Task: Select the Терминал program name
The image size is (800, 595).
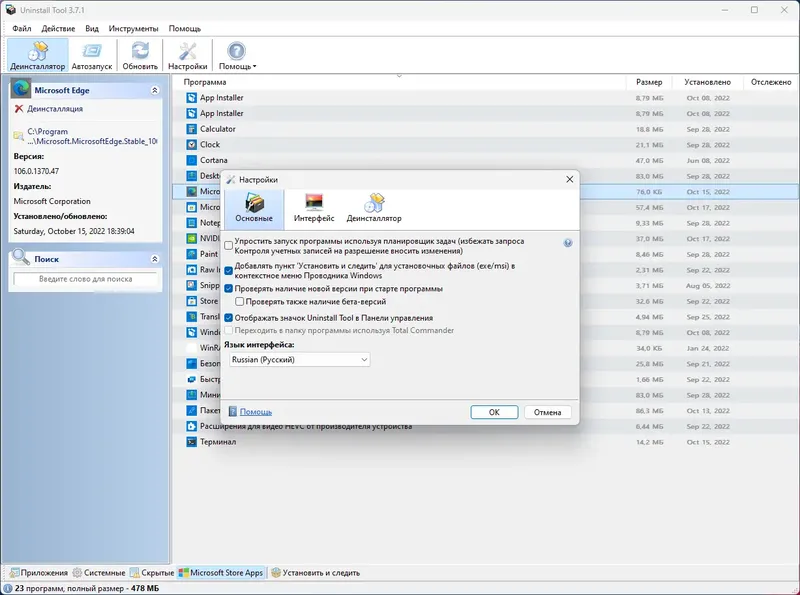Action: click(x=218, y=442)
